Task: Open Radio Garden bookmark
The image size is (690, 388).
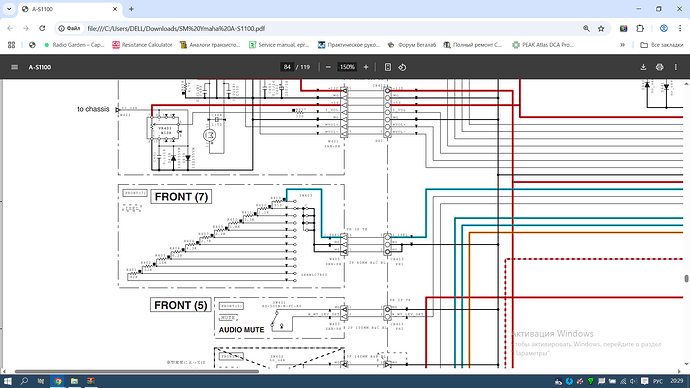Action: tap(74, 45)
